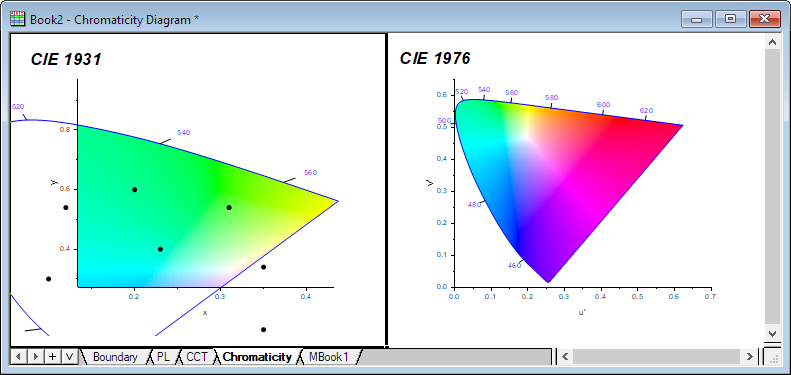
Task: Close the Book2 window
Action: [x=765, y=19]
